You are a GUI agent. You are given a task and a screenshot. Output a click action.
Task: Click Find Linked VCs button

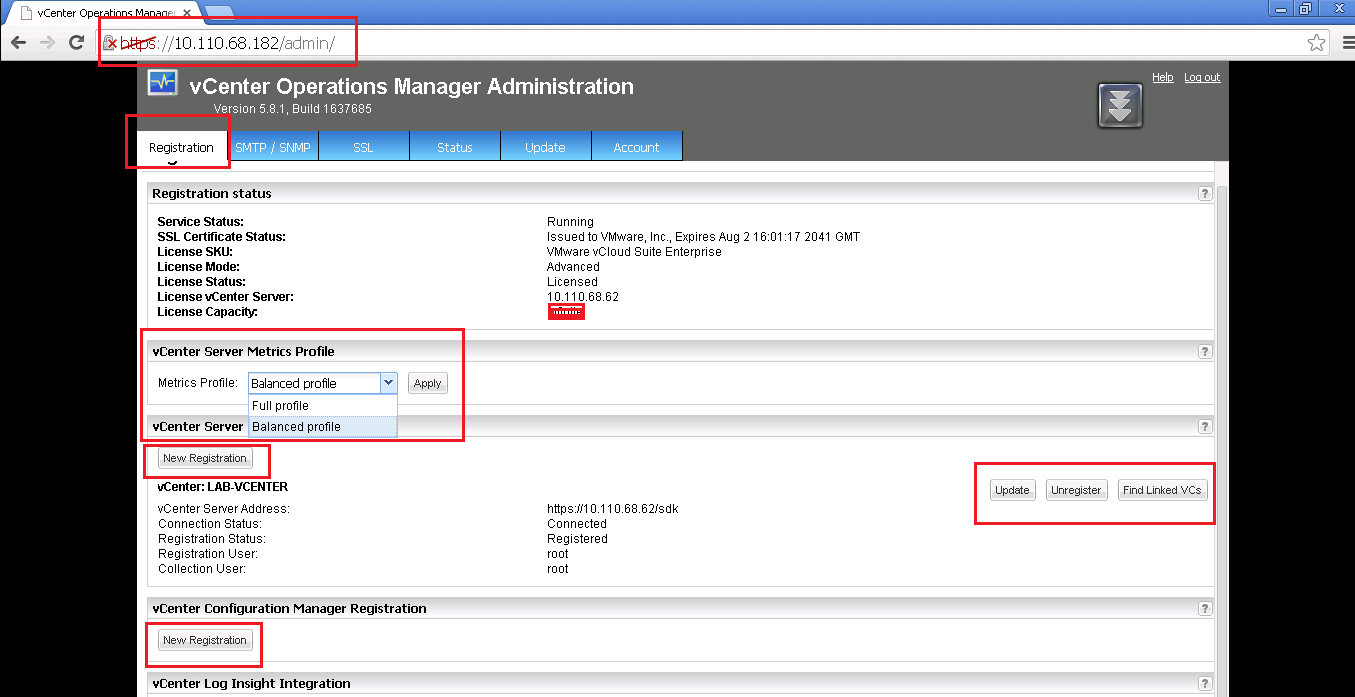point(1162,490)
